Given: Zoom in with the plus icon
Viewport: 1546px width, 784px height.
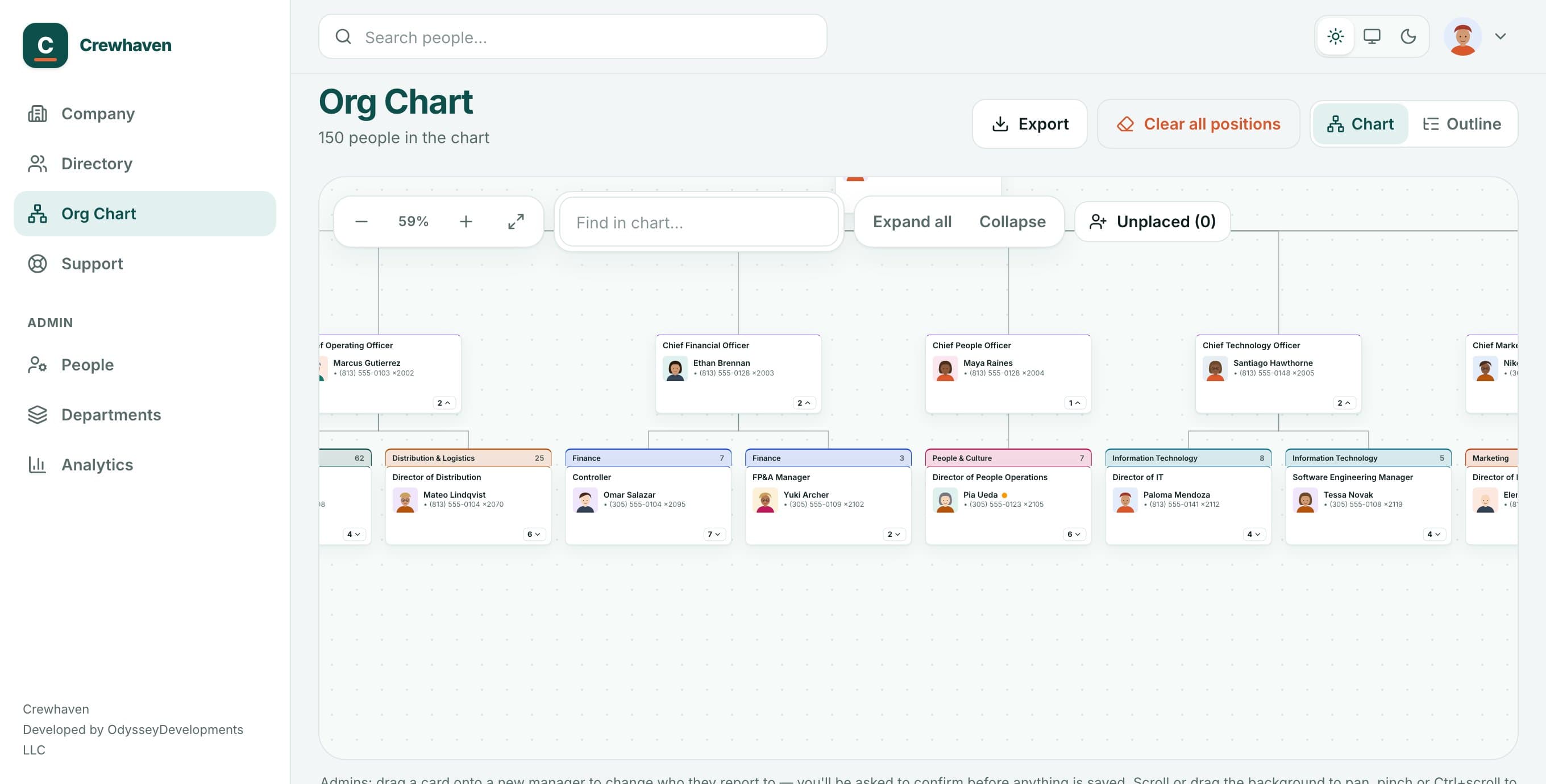Looking at the screenshot, I should (466, 222).
